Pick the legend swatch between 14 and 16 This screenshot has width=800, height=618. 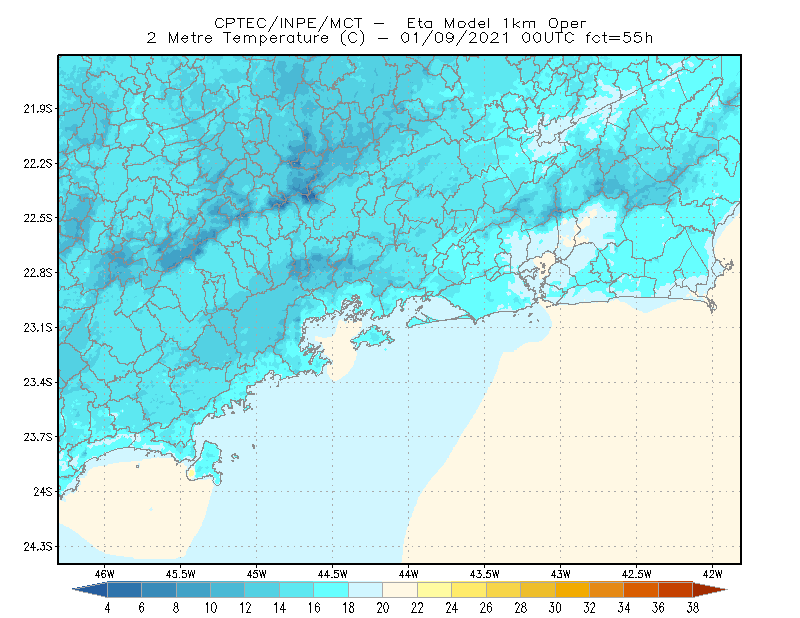point(296,590)
